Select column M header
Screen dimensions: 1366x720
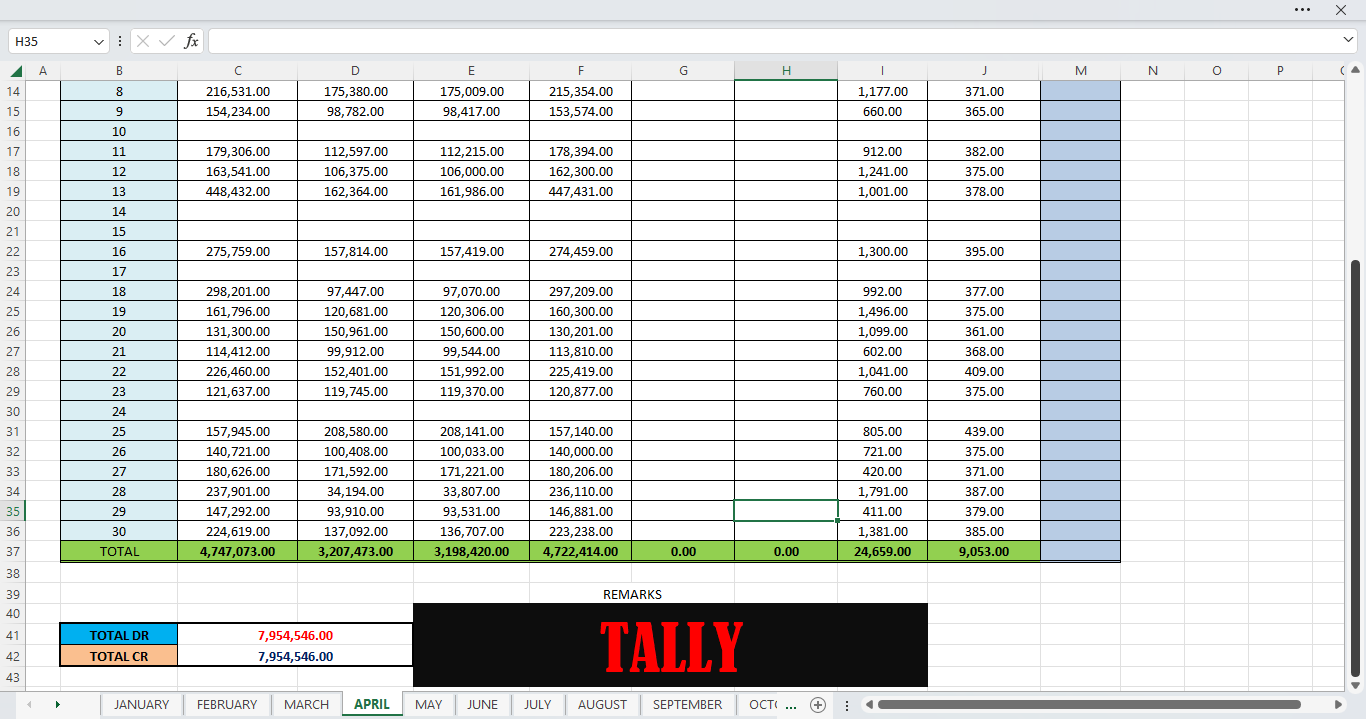(1081, 71)
